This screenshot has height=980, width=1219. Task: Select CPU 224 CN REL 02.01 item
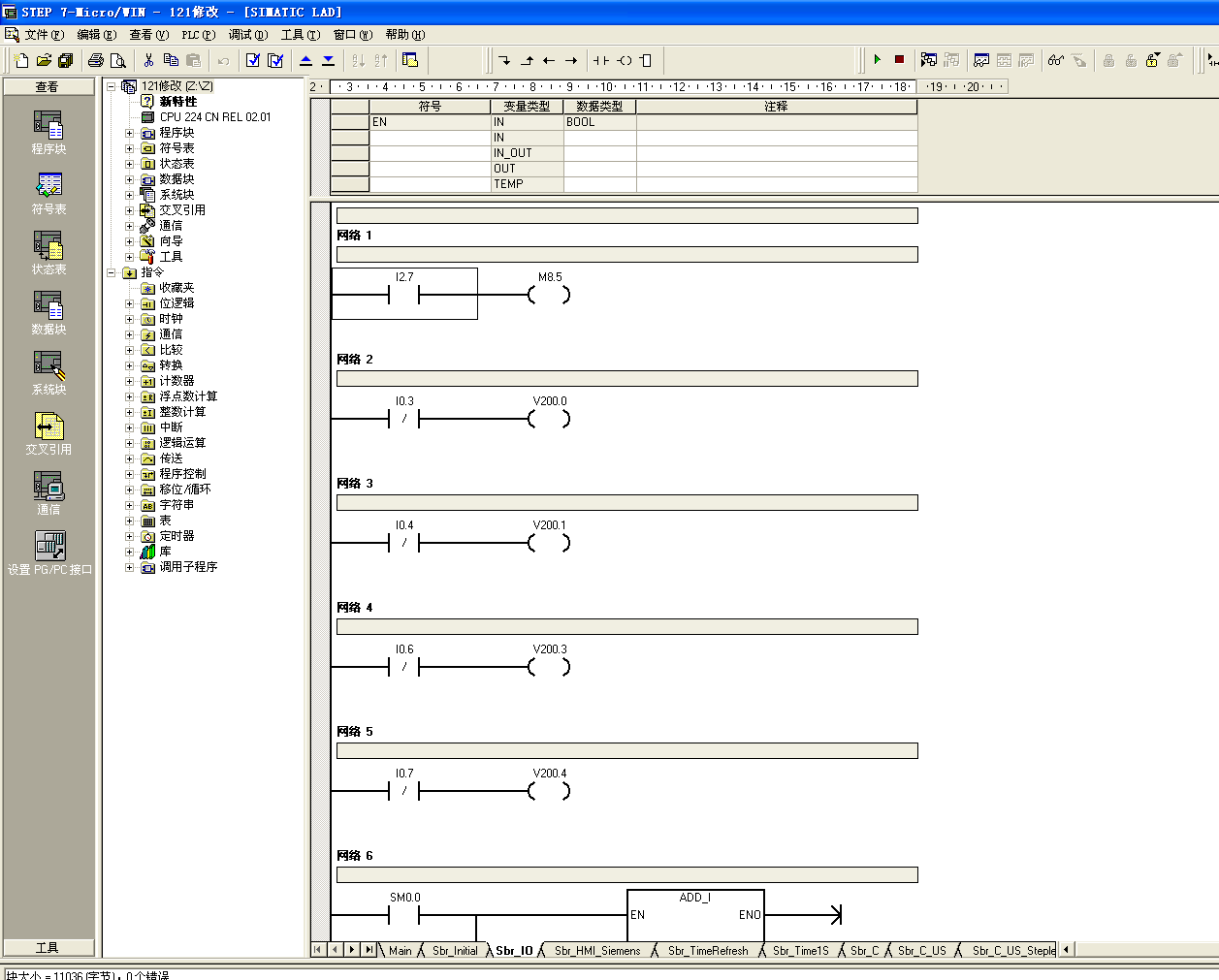(214, 117)
